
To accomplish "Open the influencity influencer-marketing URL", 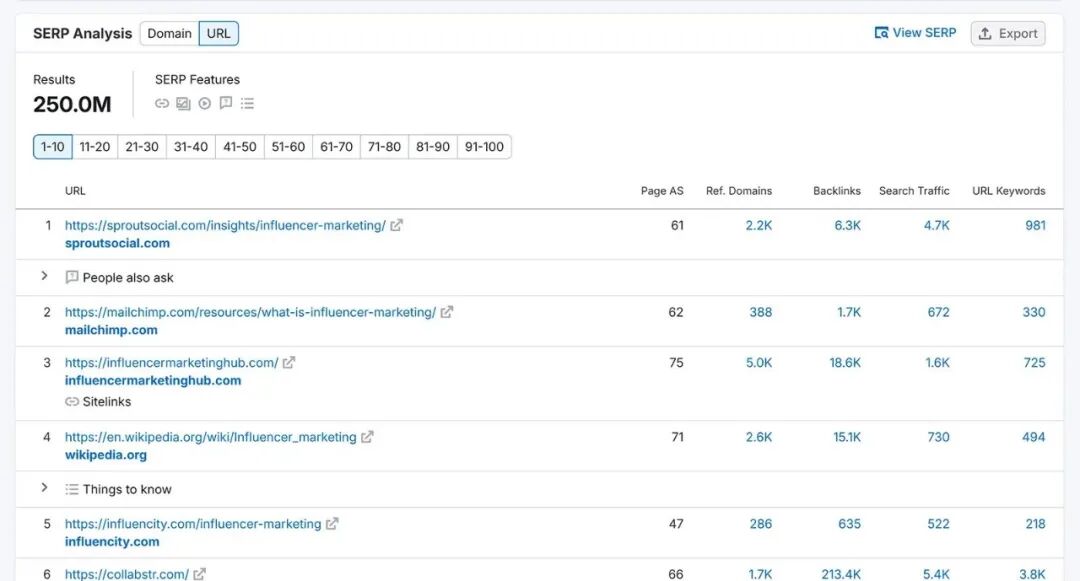I will 193,523.
